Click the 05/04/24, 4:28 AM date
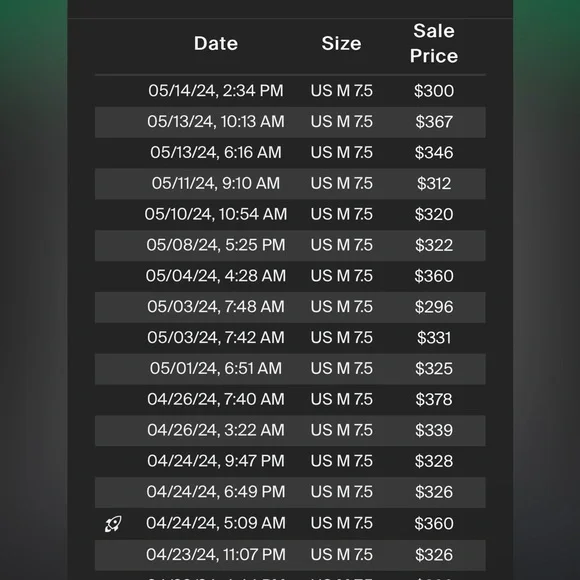This screenshot has width=580, height=580. 216,276
